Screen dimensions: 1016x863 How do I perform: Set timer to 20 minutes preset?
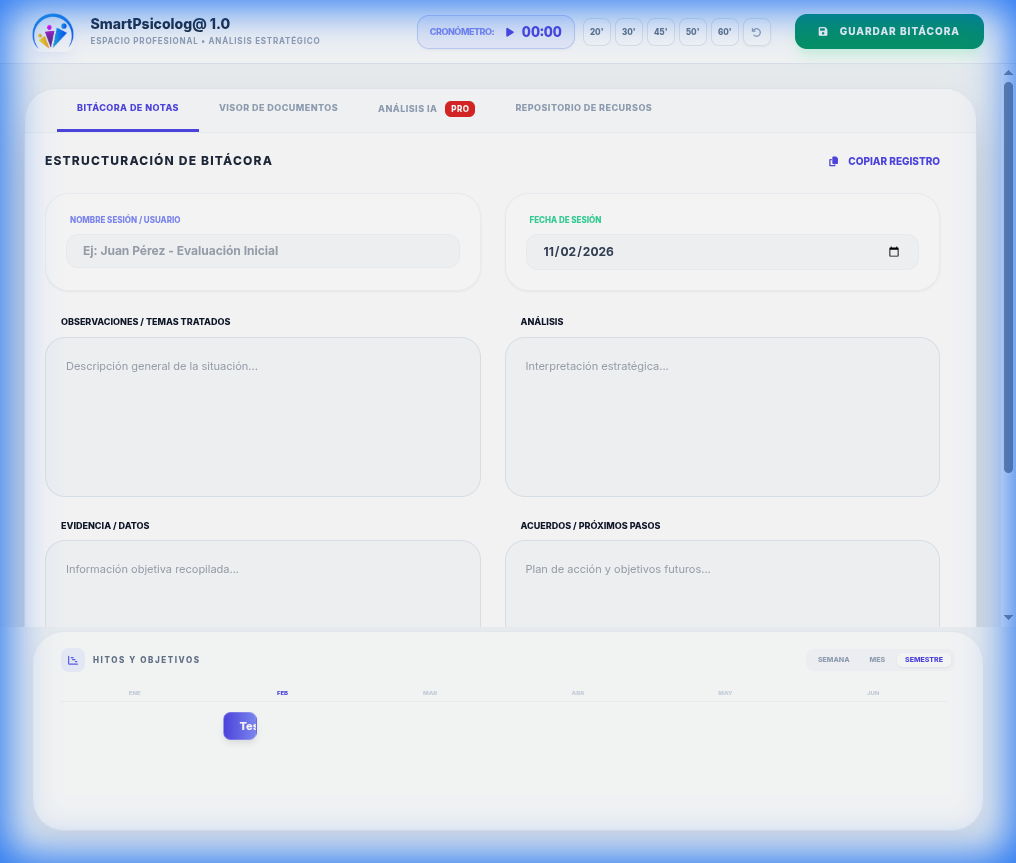point(596,32)
